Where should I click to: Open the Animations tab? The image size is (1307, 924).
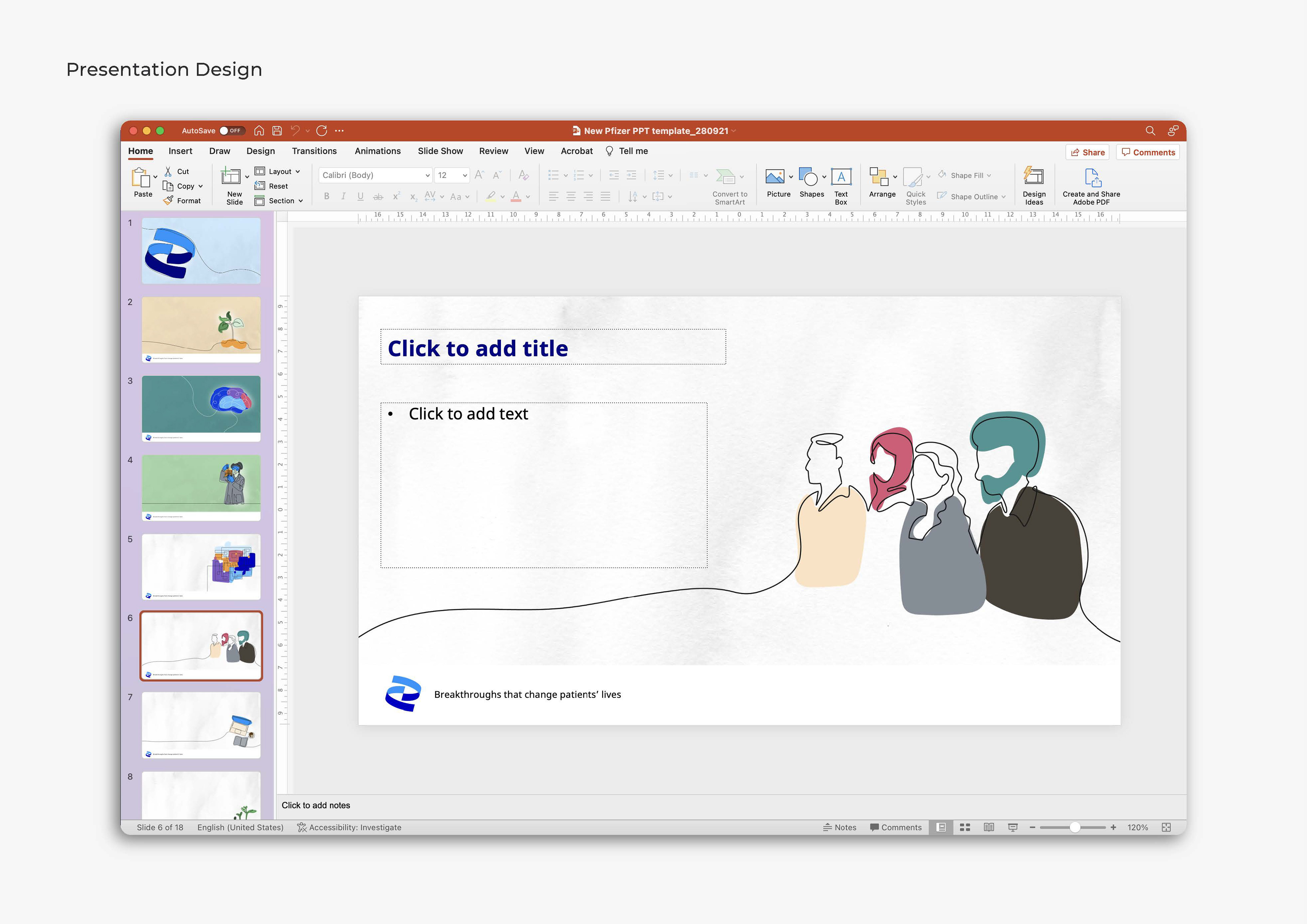click(x=377, y=151)
